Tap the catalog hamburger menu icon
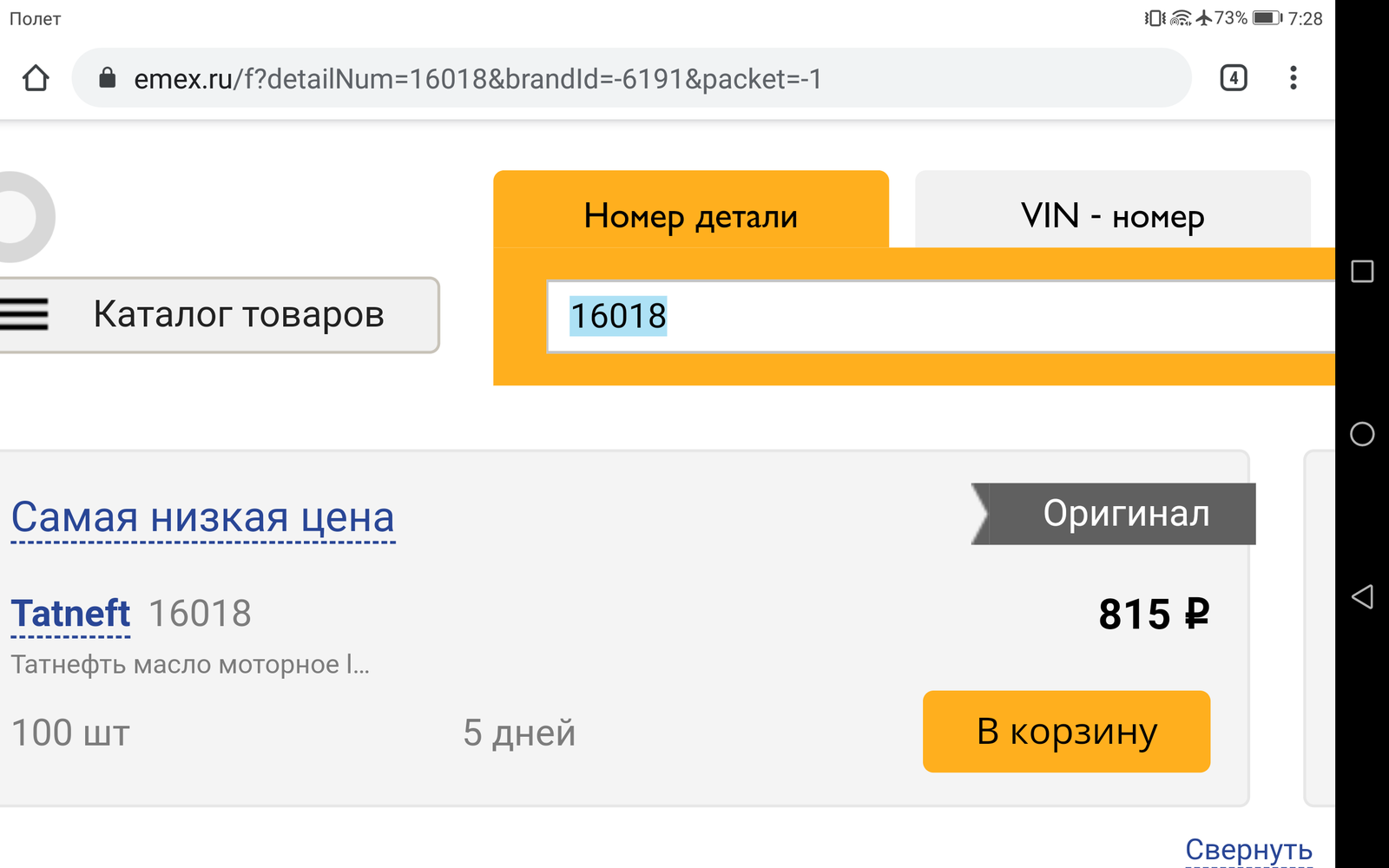 click(23, 314)
